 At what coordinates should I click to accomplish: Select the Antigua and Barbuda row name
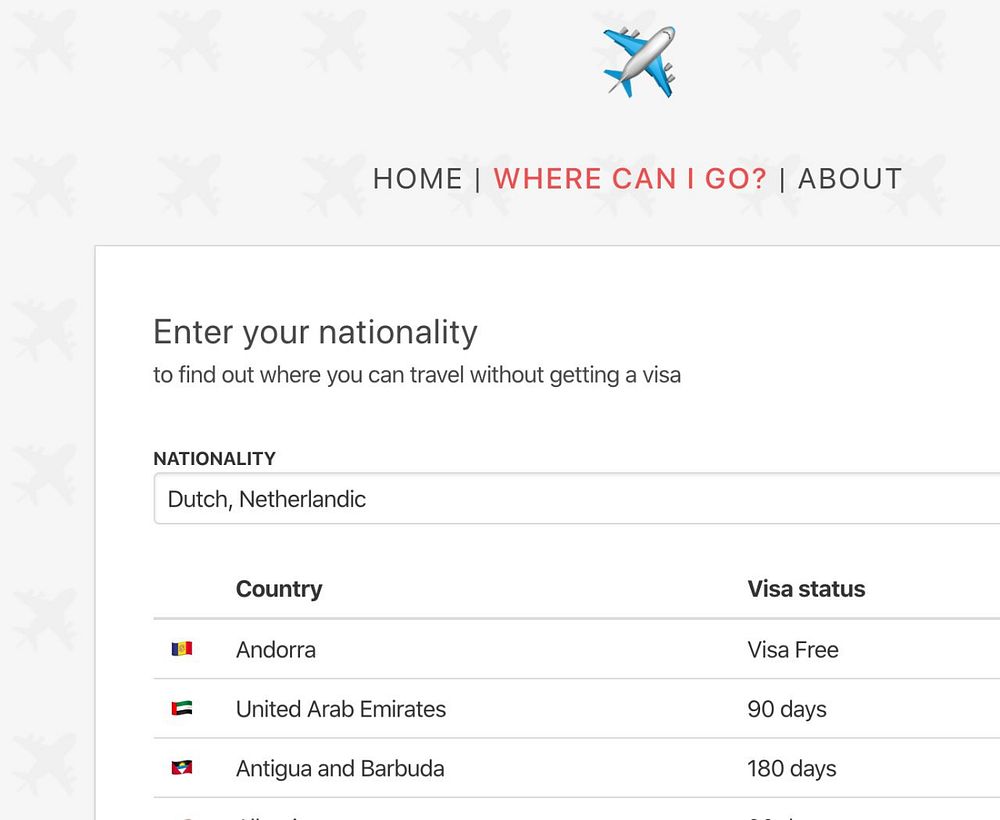click(340, 769)
